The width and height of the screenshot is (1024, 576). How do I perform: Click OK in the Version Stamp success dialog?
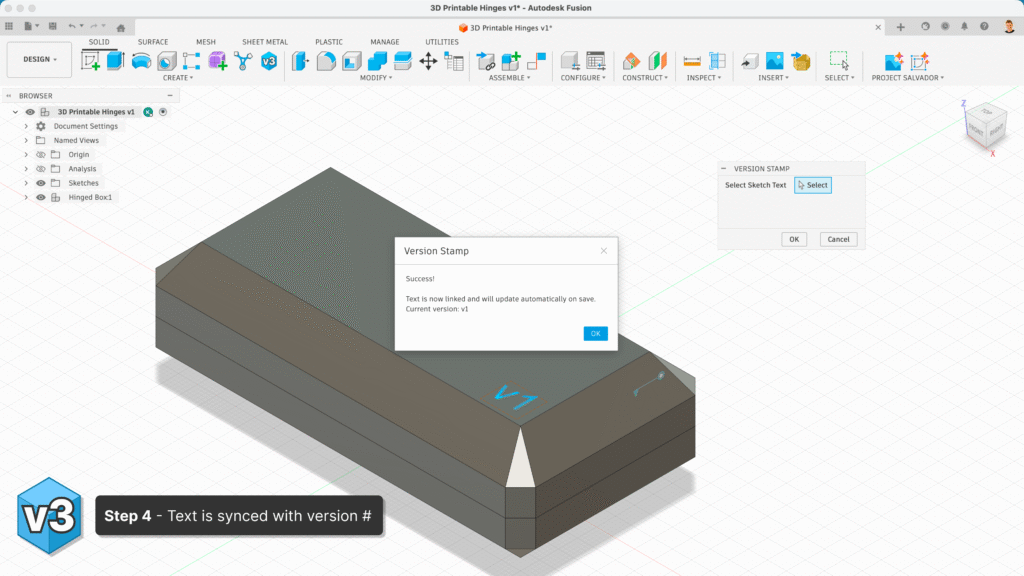pyautogui.click(x=595, y=334)
